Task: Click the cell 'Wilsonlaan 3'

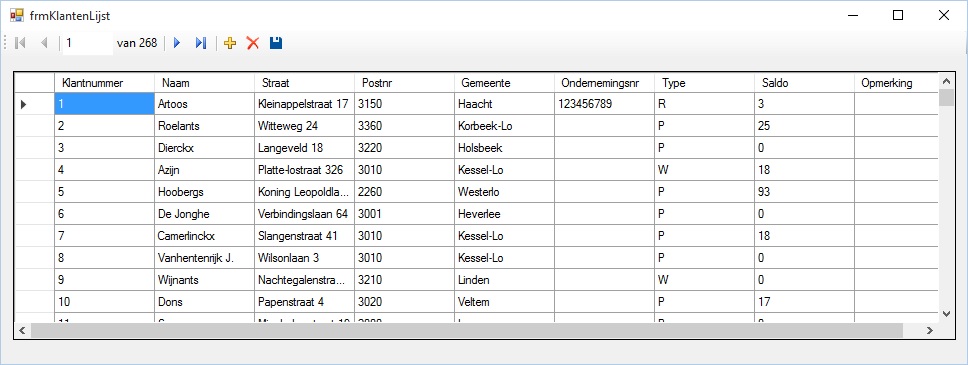Action: coord(304,258)
